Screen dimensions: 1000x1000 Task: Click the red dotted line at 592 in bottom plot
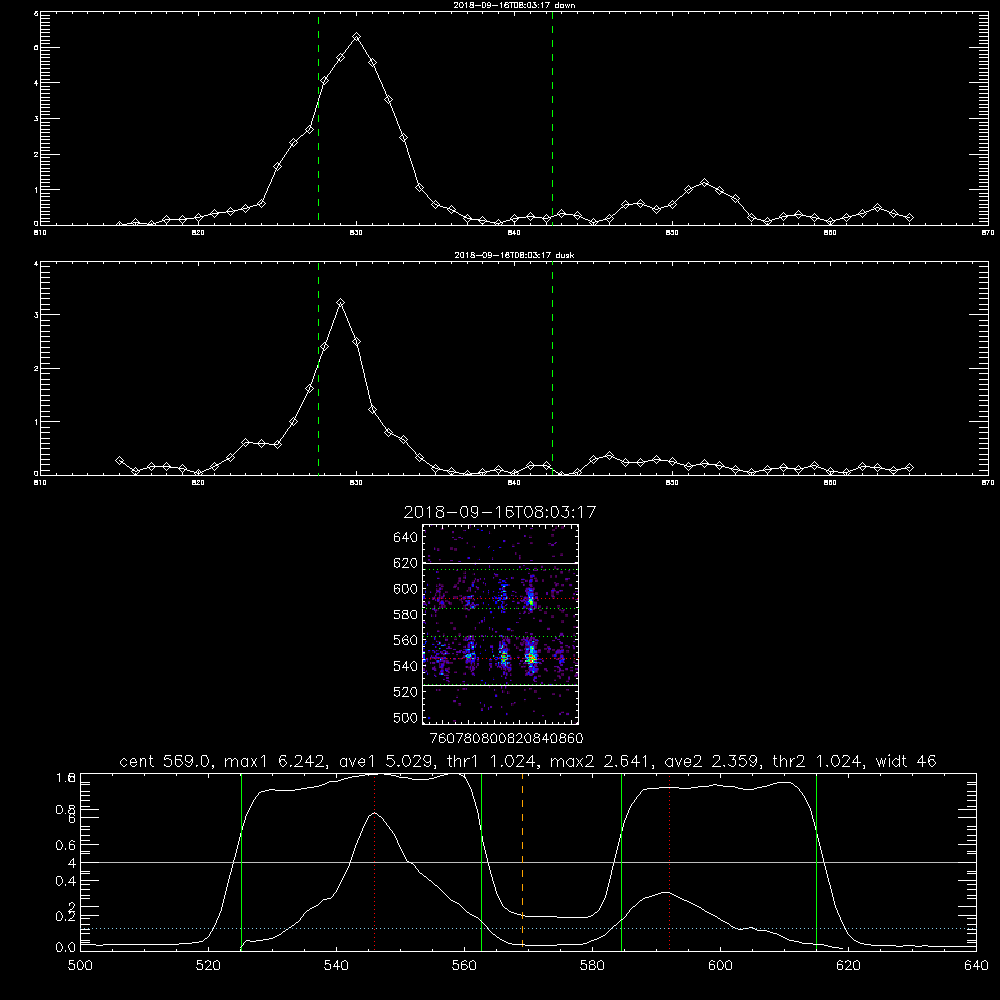click(670, 862)
